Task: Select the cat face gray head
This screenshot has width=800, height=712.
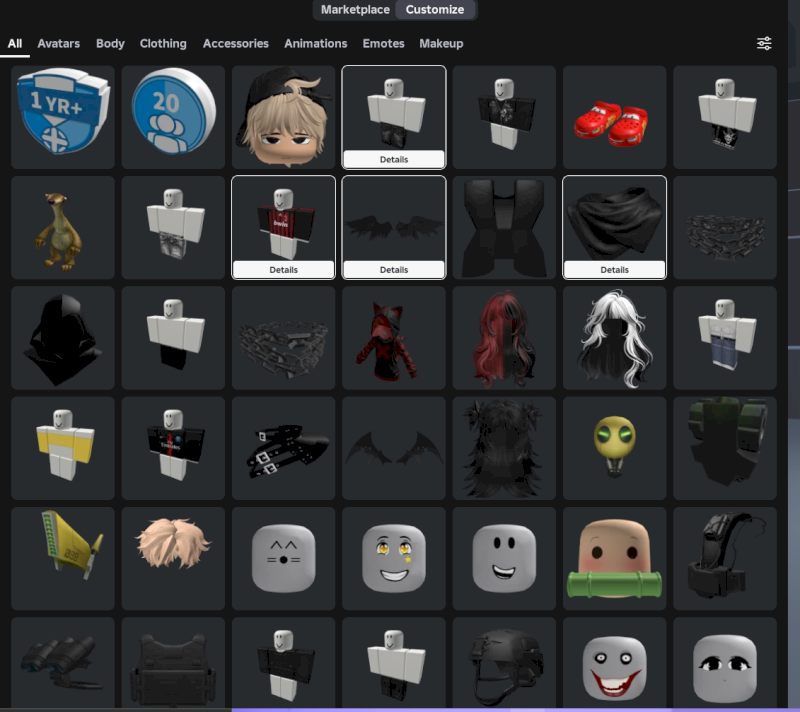Action: (x=283, y=558)
